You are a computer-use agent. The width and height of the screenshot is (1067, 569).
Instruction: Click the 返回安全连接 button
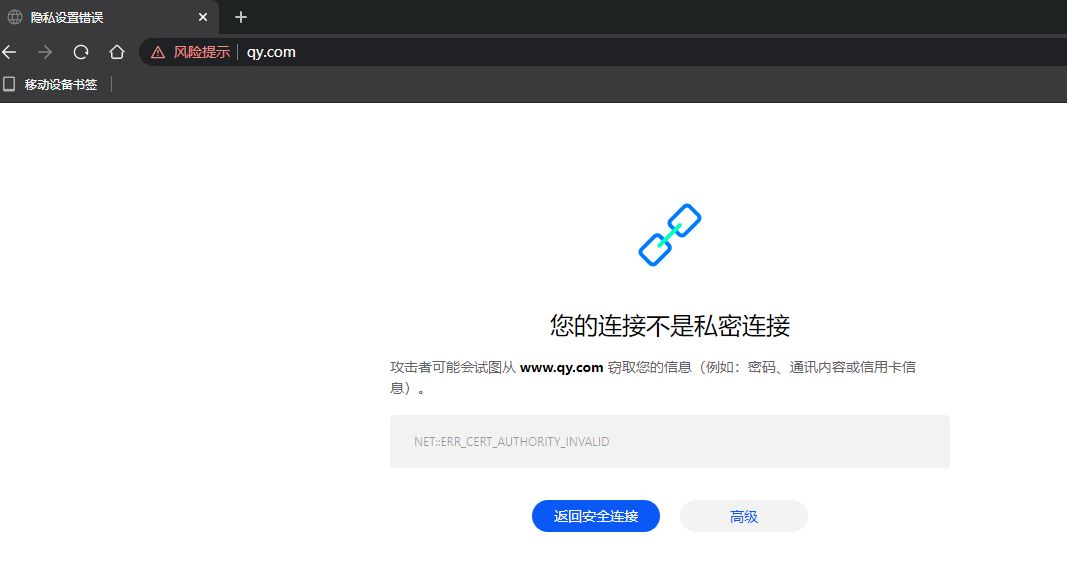click(x=595, y=516)
